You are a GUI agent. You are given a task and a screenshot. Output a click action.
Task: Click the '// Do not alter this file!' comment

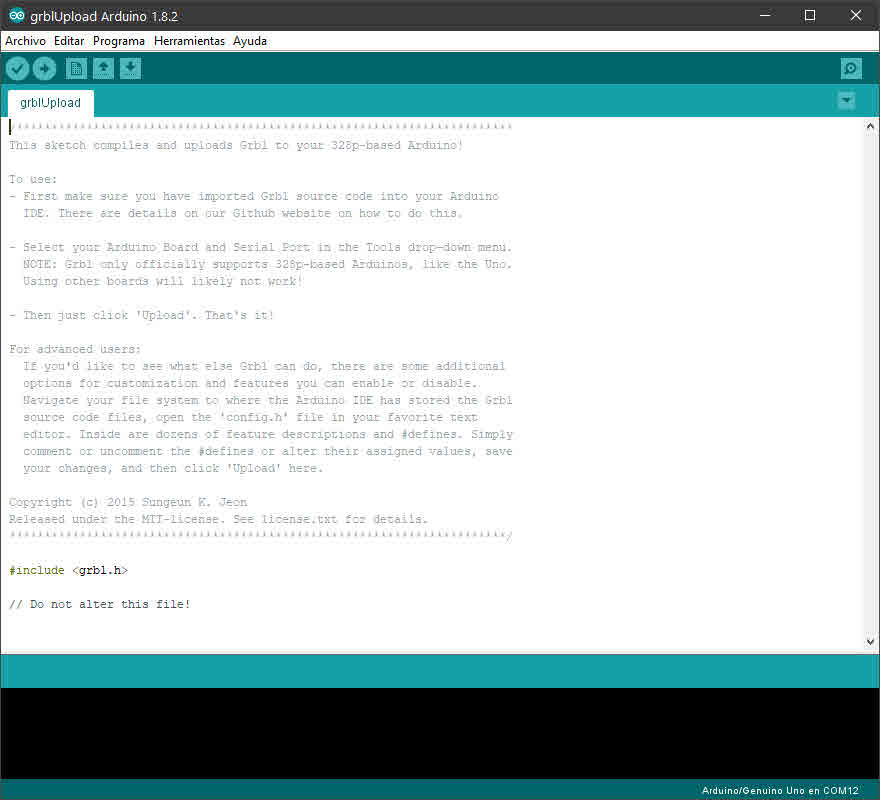point(100,605)
